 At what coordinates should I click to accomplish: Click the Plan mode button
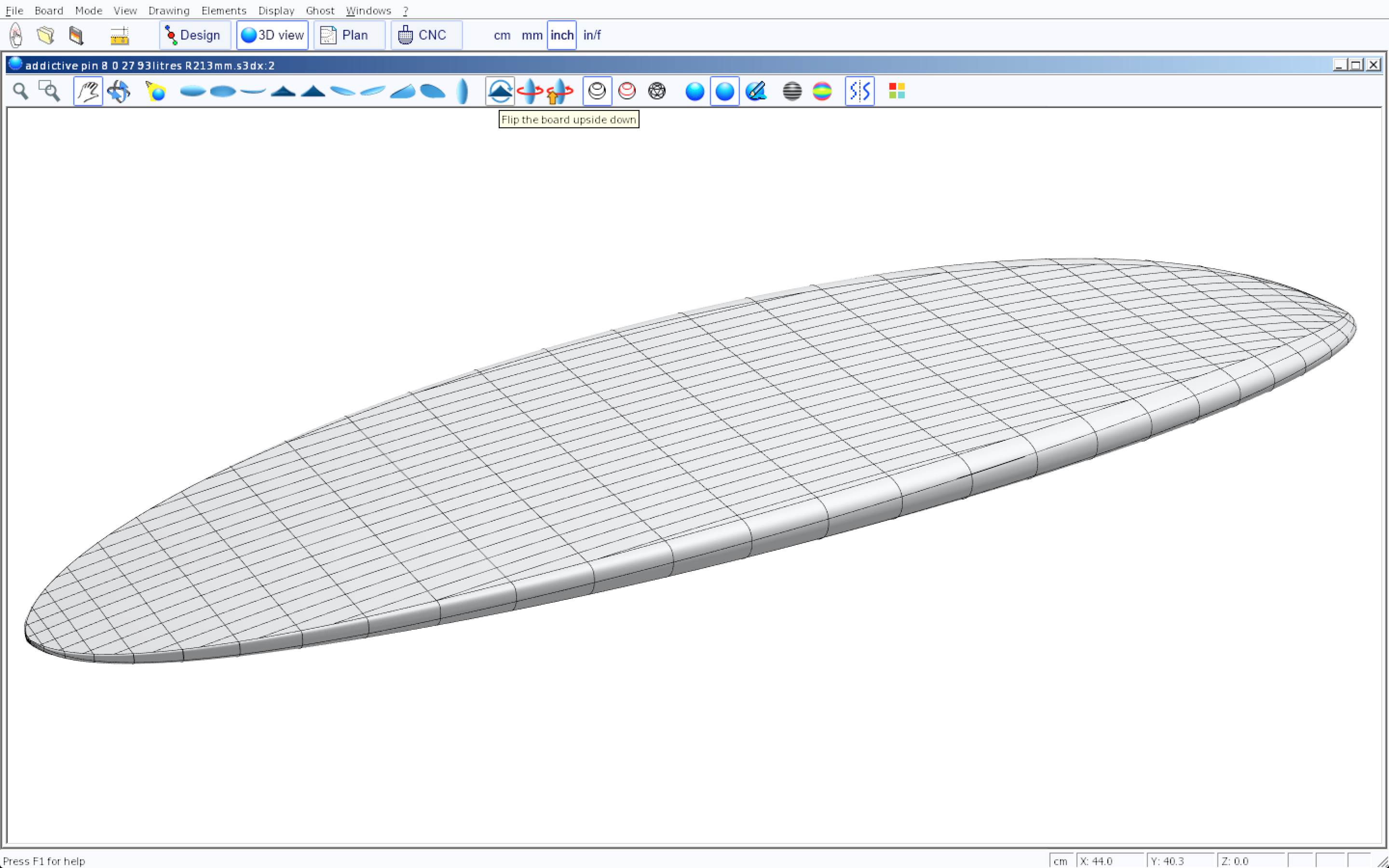pos(349,35)
